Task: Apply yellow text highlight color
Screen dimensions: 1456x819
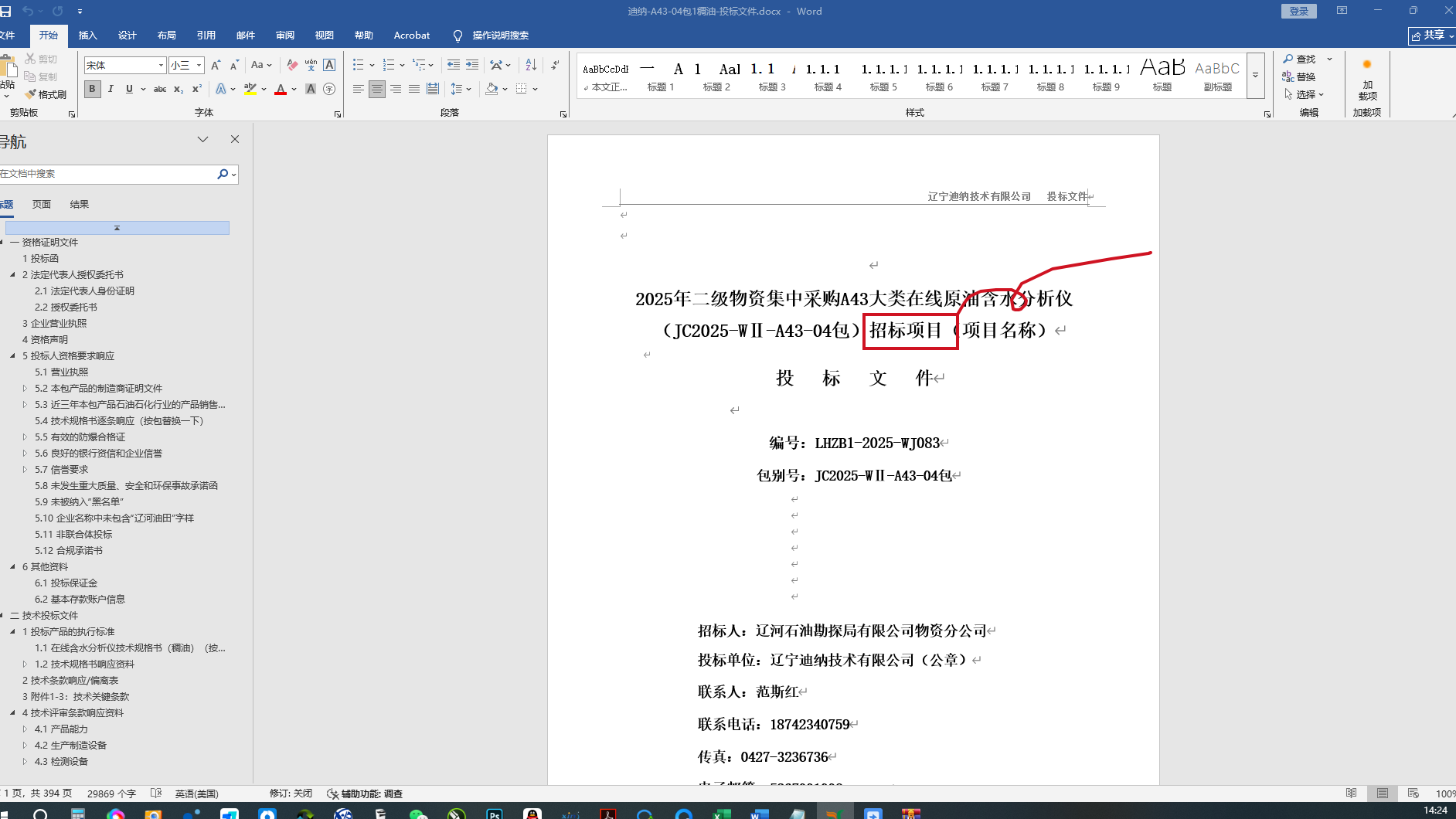Action: (250, 89)
